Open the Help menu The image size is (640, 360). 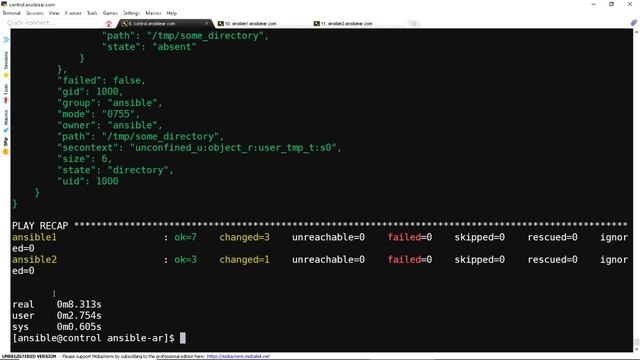point(171,13)
